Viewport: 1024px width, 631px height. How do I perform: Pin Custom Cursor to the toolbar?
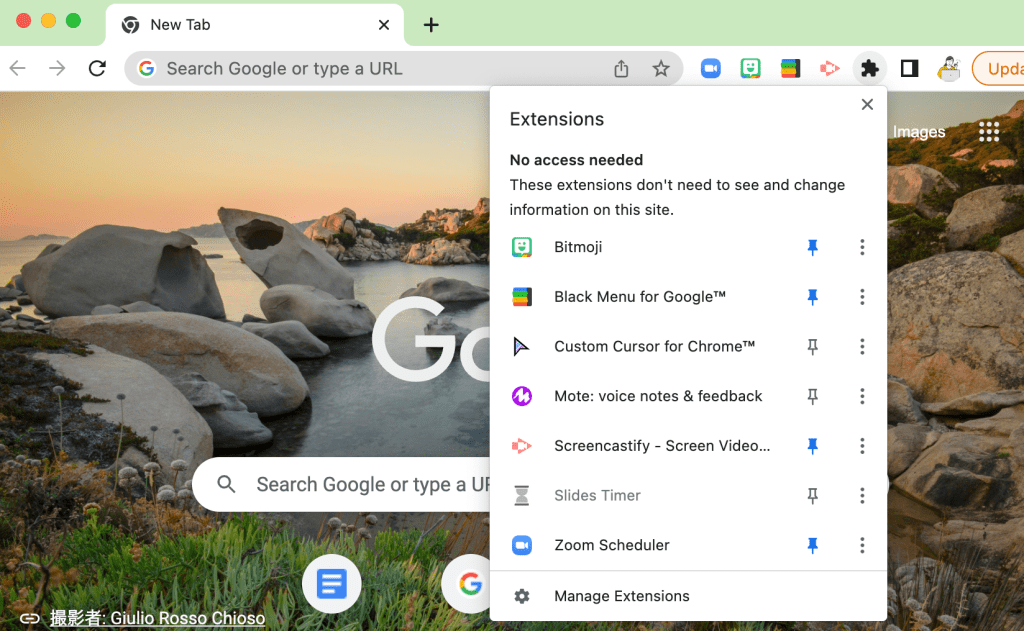click(x=813, y=346)
